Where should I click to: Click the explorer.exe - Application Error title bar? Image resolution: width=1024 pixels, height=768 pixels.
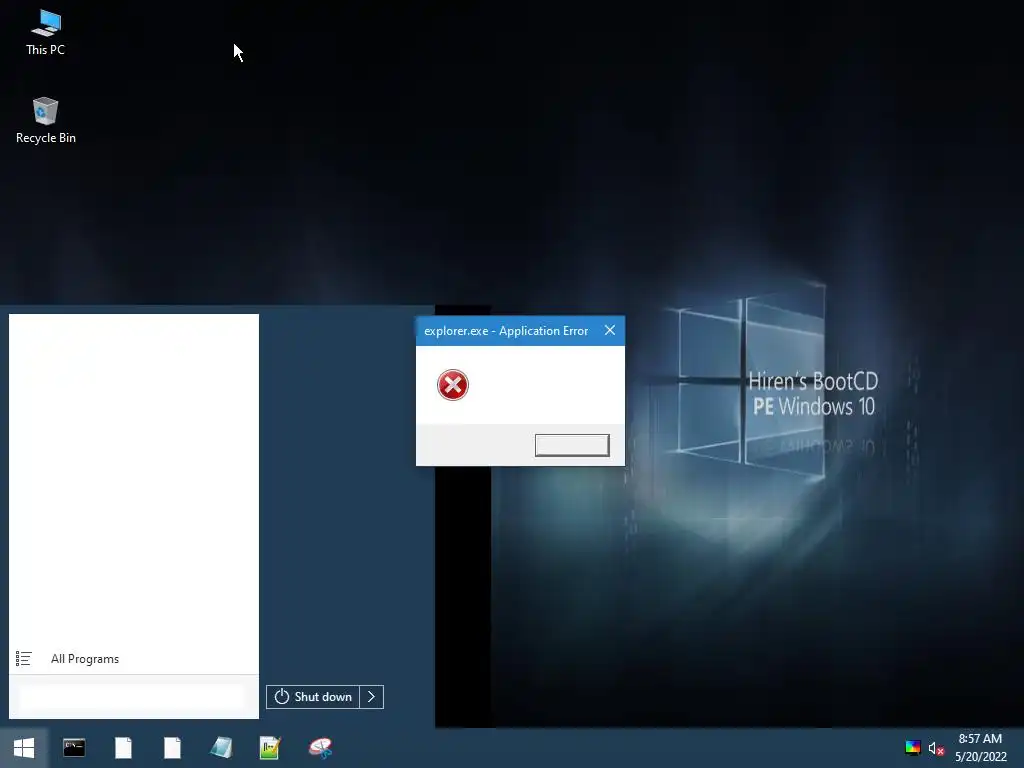[x=506, y=331]
